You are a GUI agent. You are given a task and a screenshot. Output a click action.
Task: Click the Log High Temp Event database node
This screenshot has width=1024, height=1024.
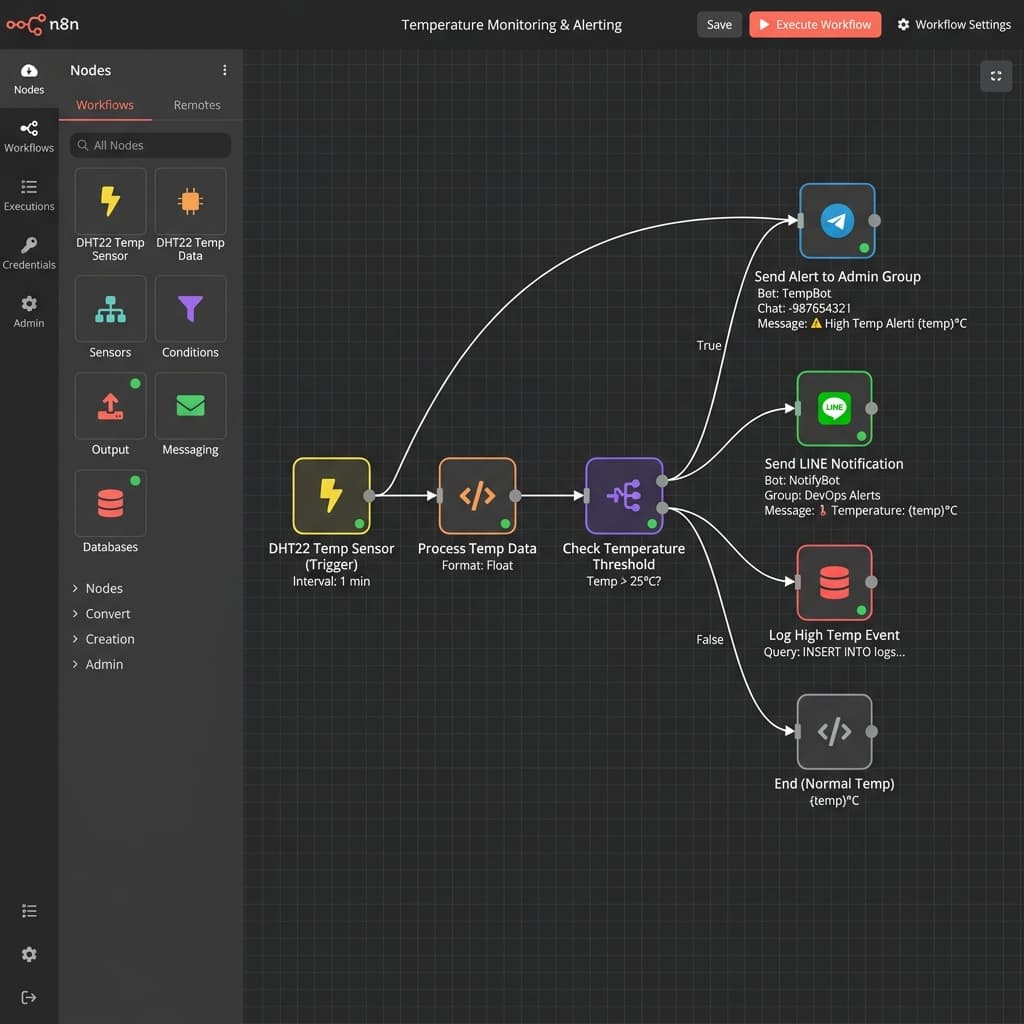point(834,582)
